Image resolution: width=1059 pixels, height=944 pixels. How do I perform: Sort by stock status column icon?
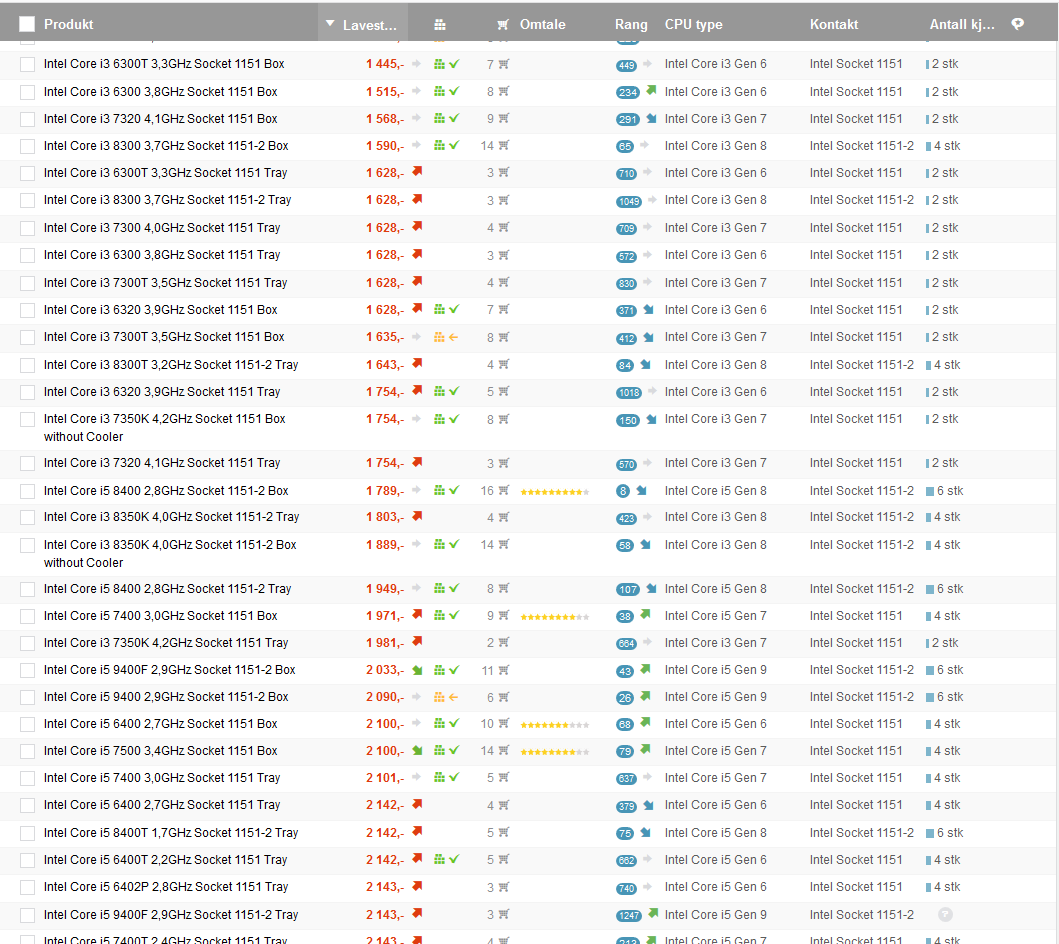click(x=440, y=25)
